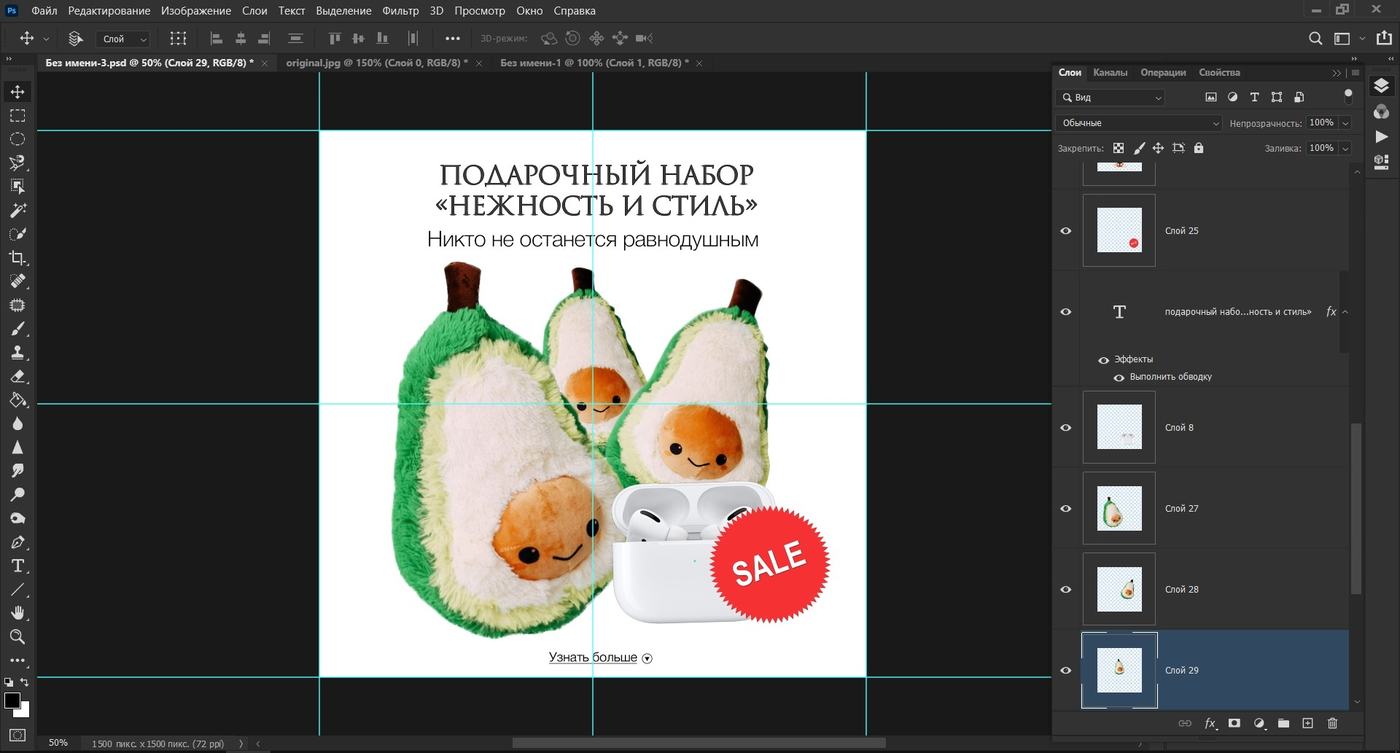Select the Elliptical Marquee tool
Image resolution: width=1400 pixels, height=753 pixels.
[17, 139]
